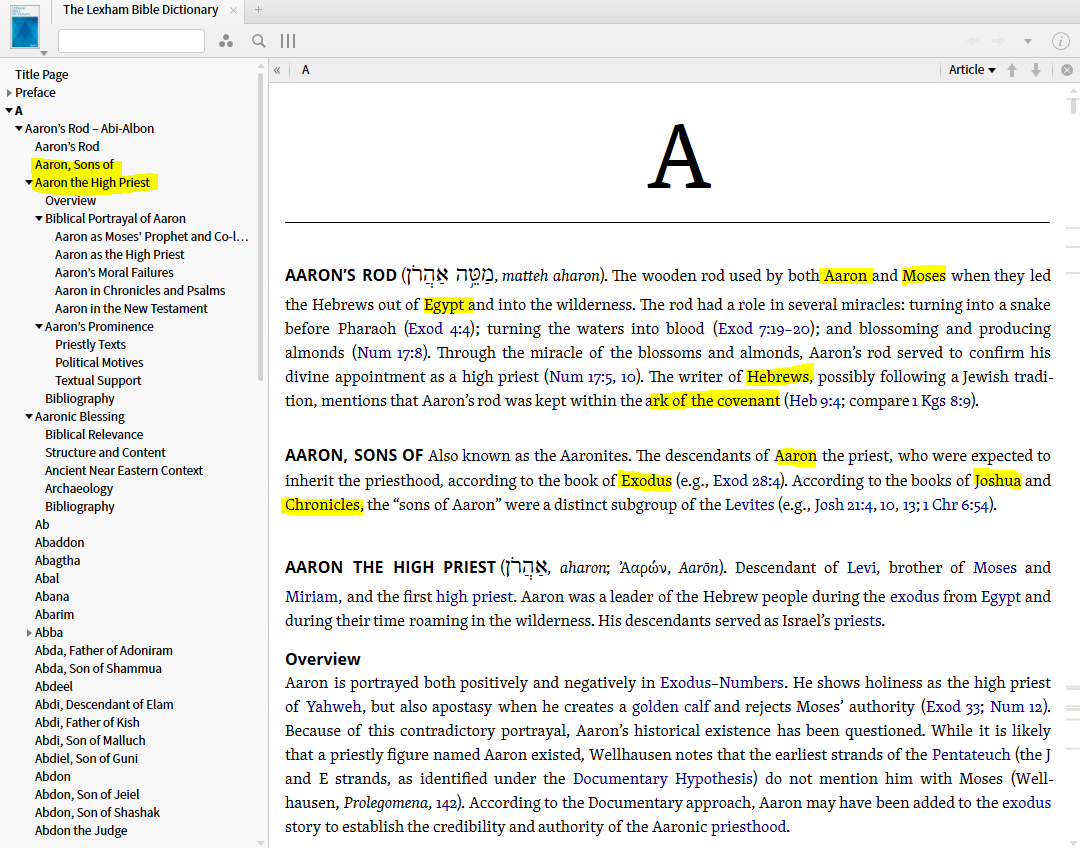Collapse the contents pane chevron
Screen dimensions: 1080x848
277,70
